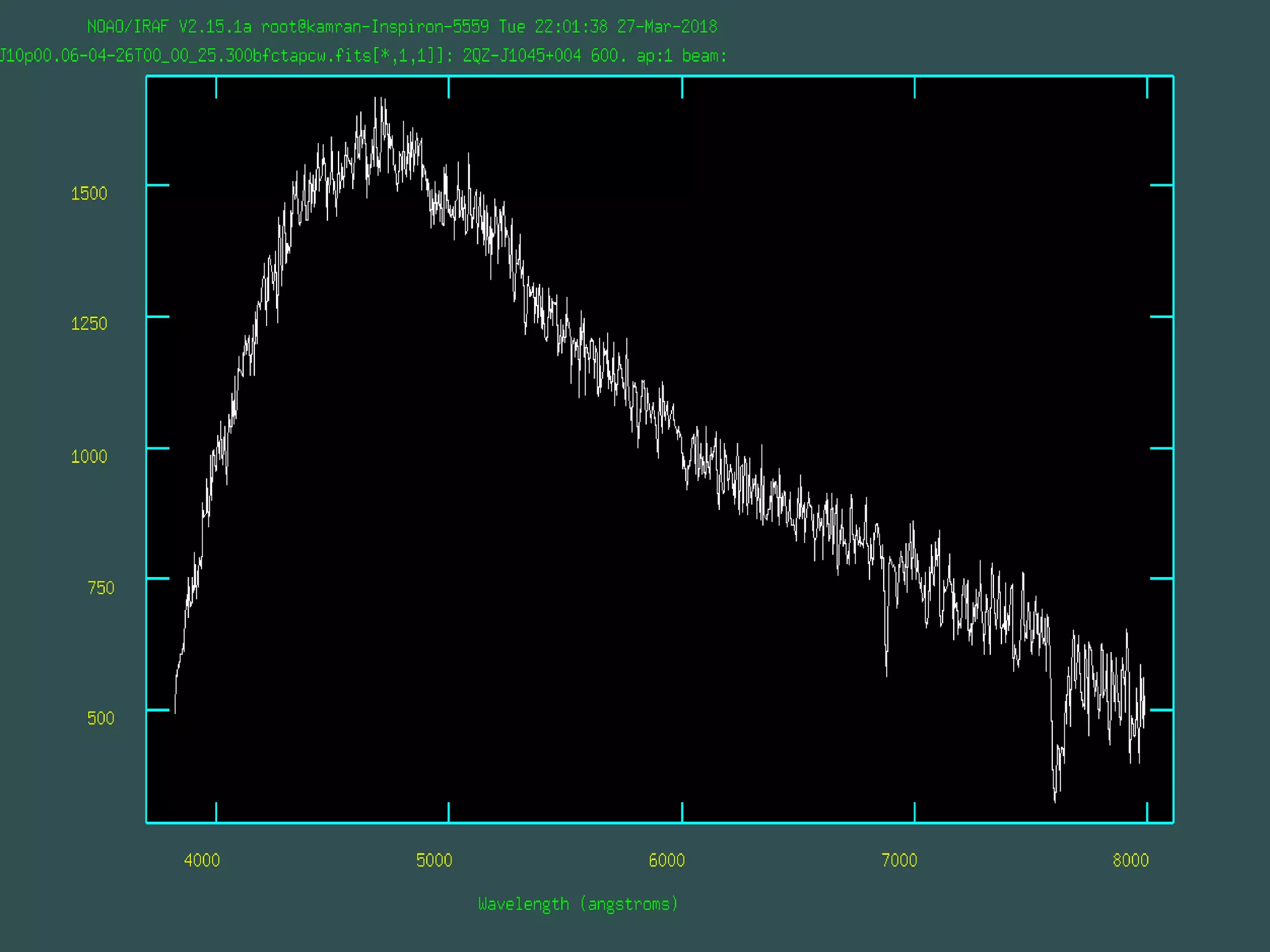Screen dimensions: 1270x952
Task: Click the 1000 y-axis label
Action: (x=89, y=457)
